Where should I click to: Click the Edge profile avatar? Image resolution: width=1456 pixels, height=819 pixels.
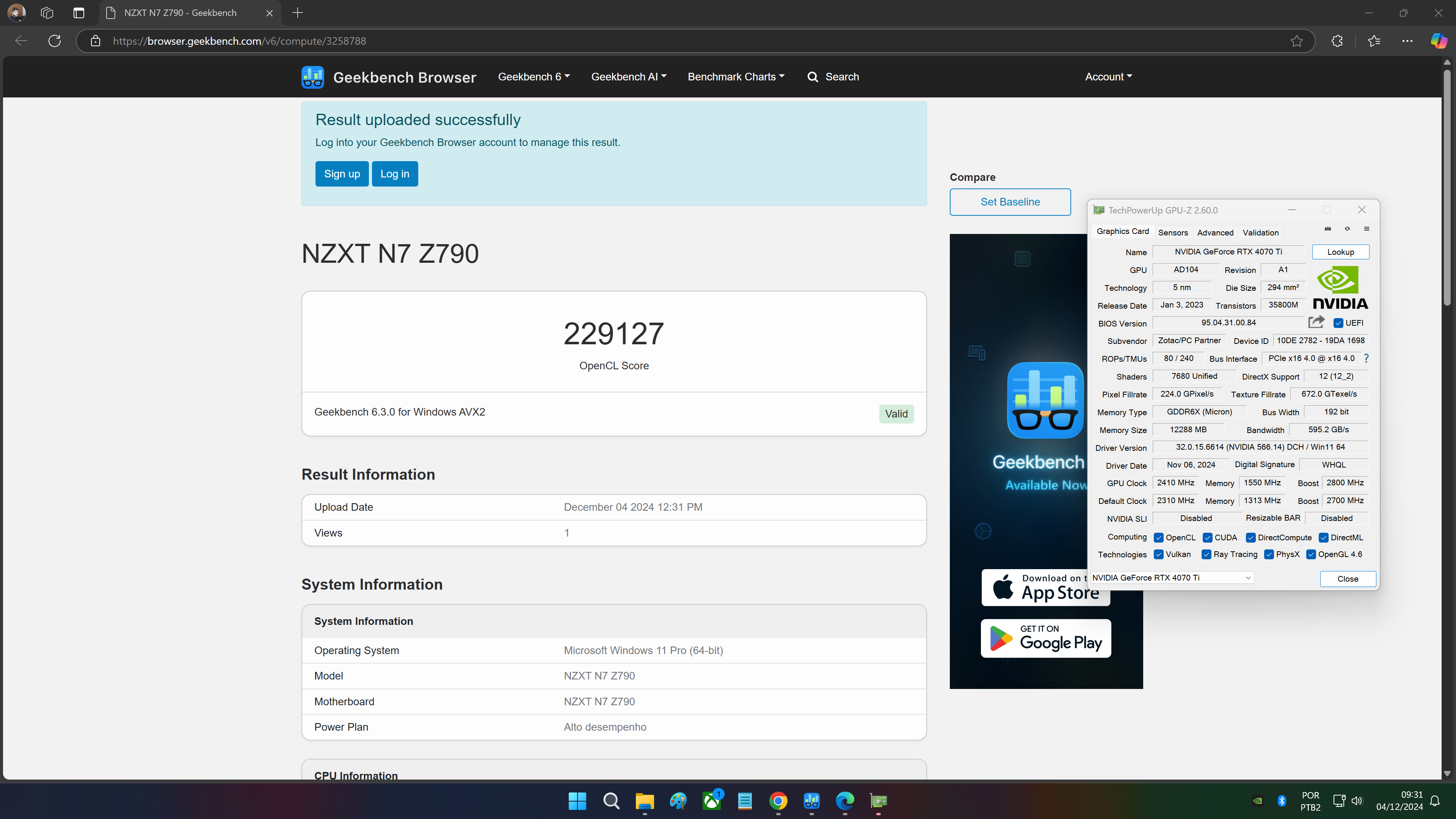[16, 13]
